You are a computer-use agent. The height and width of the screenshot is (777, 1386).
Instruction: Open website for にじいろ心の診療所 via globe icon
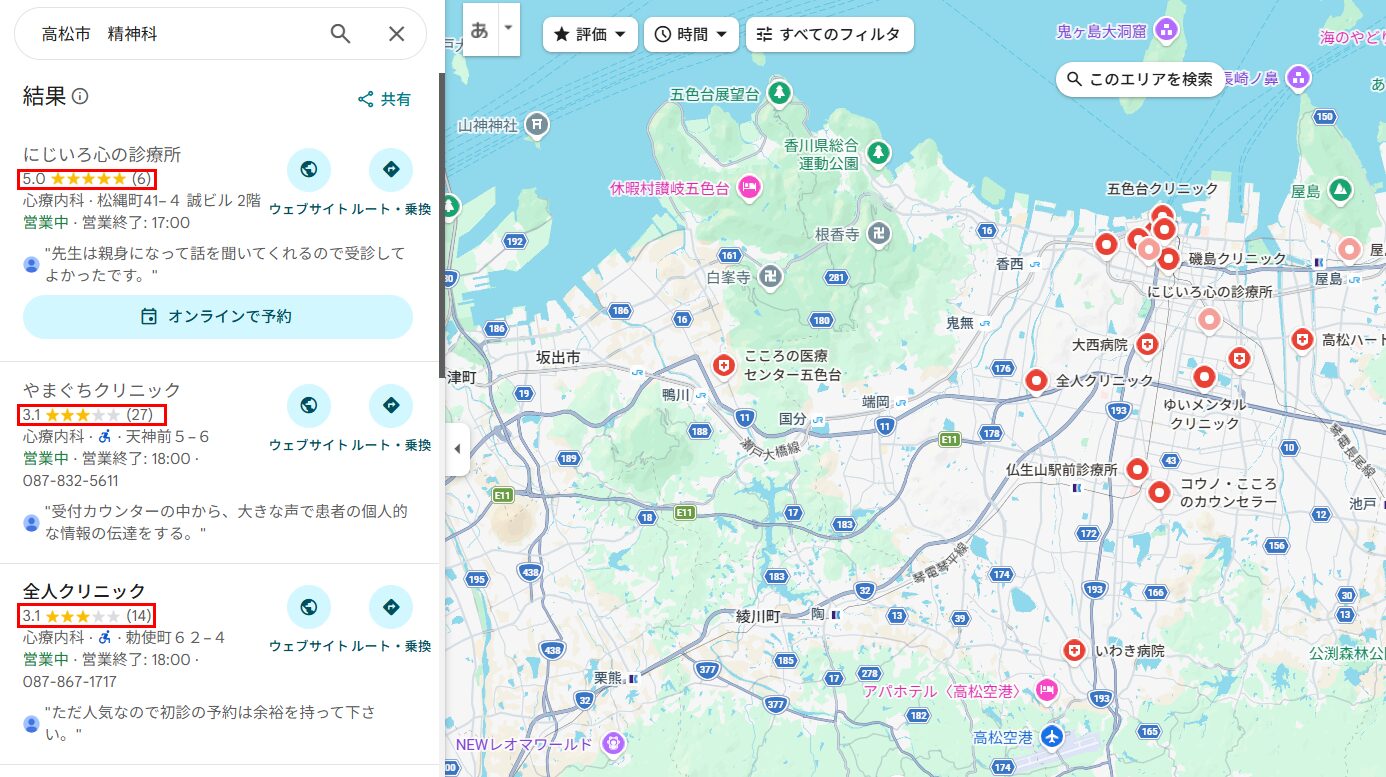309,170
